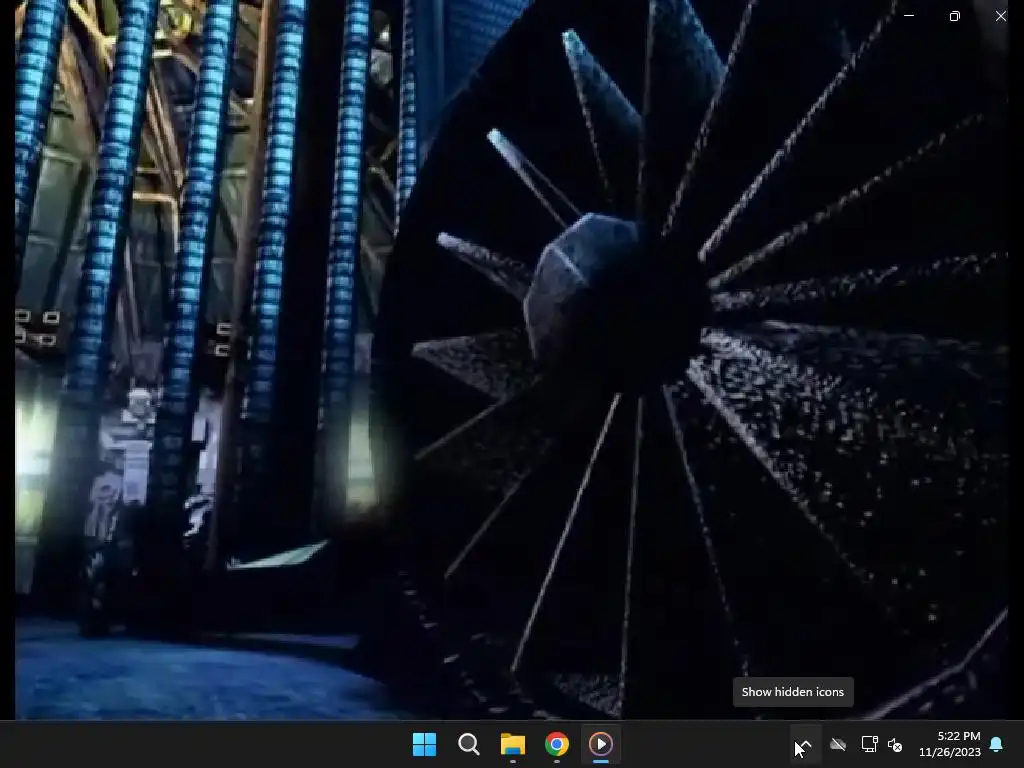Image resolution: width=1024 pixels, height=768 pixels.
Task: Open network status tray icon
Action: coord(869,744)
